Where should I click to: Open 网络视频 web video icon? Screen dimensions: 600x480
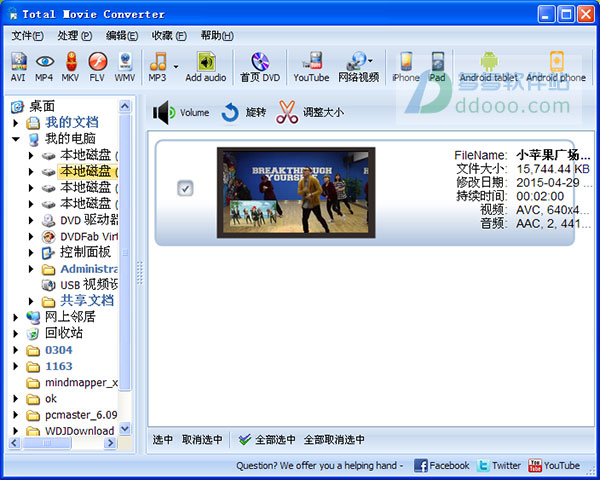[x=357, y=62]
